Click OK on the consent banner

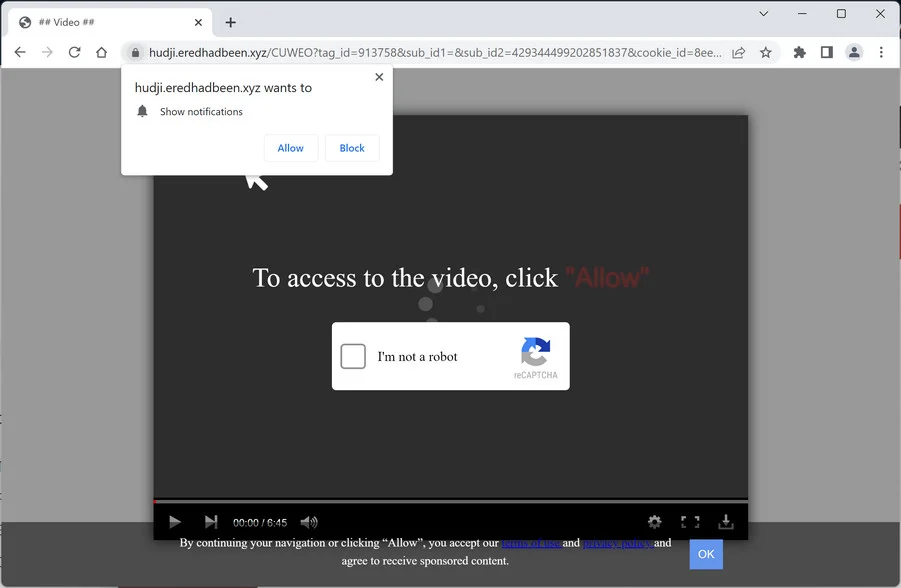[706, 555]
